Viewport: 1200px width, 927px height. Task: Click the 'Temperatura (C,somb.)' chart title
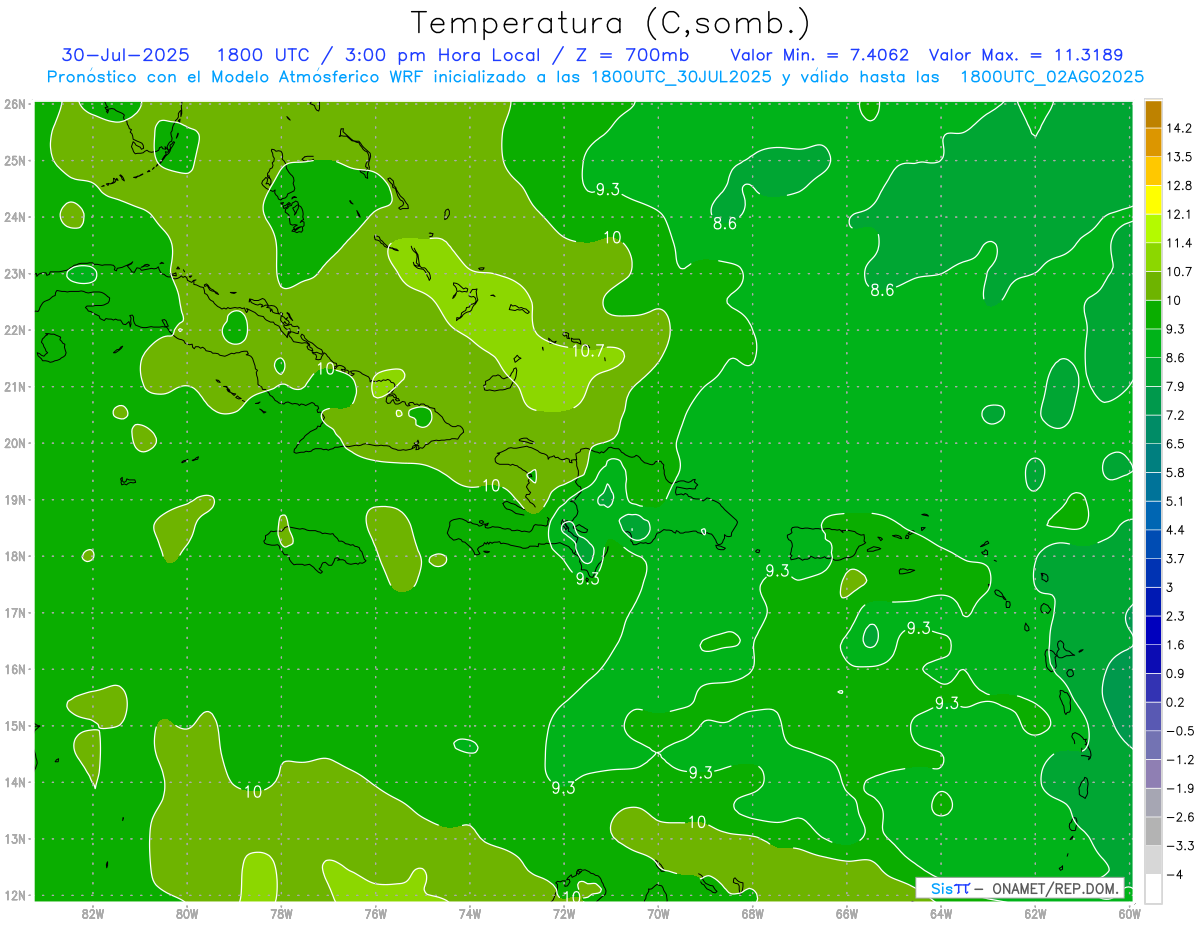tap(610, 23)
